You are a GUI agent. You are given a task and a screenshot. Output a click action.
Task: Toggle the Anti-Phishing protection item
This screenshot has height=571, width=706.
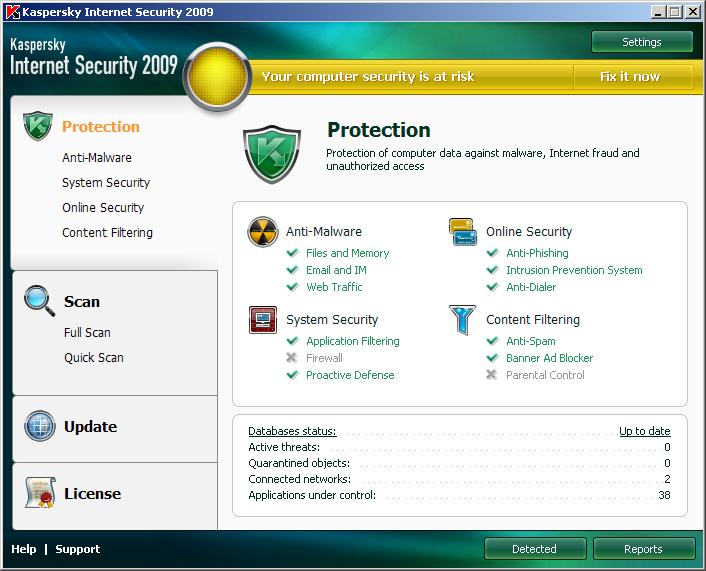[x=537, y=253]
